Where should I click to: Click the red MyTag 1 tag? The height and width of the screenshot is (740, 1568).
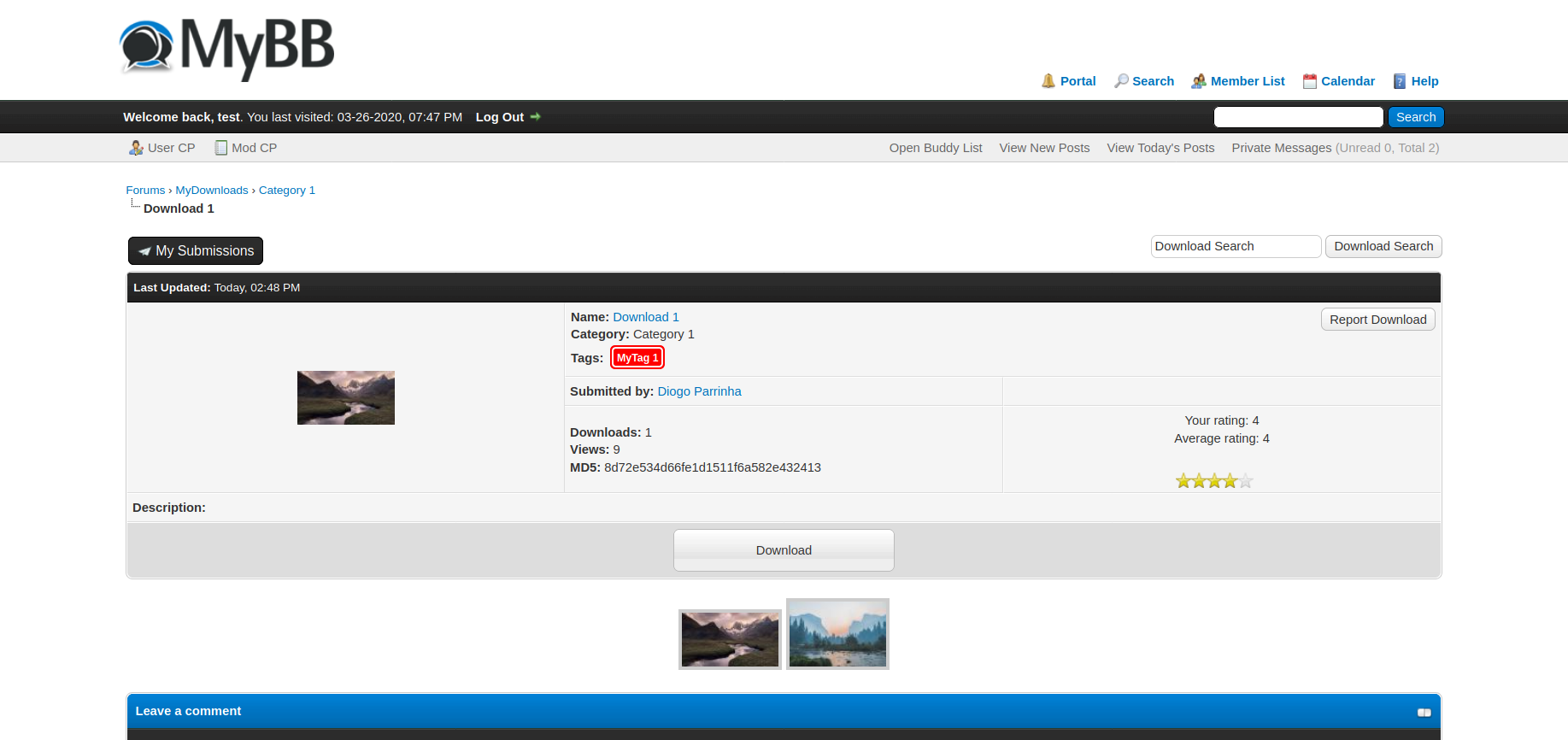[x=637, y=358]
